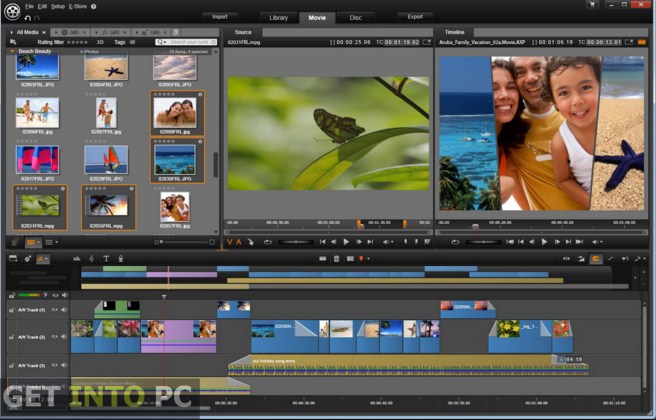Open the marker dropdown arrow
Screen dimensions: 656x420
pyautogui.click(x=369, y=259)
